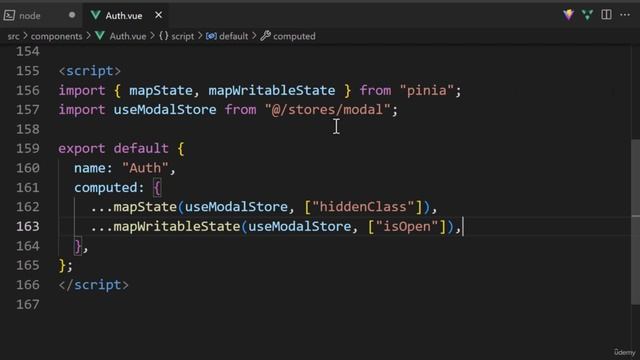Click the default breadcrumb symbol
The height and width of the screenshot is (360, 640).
(233, 36)
